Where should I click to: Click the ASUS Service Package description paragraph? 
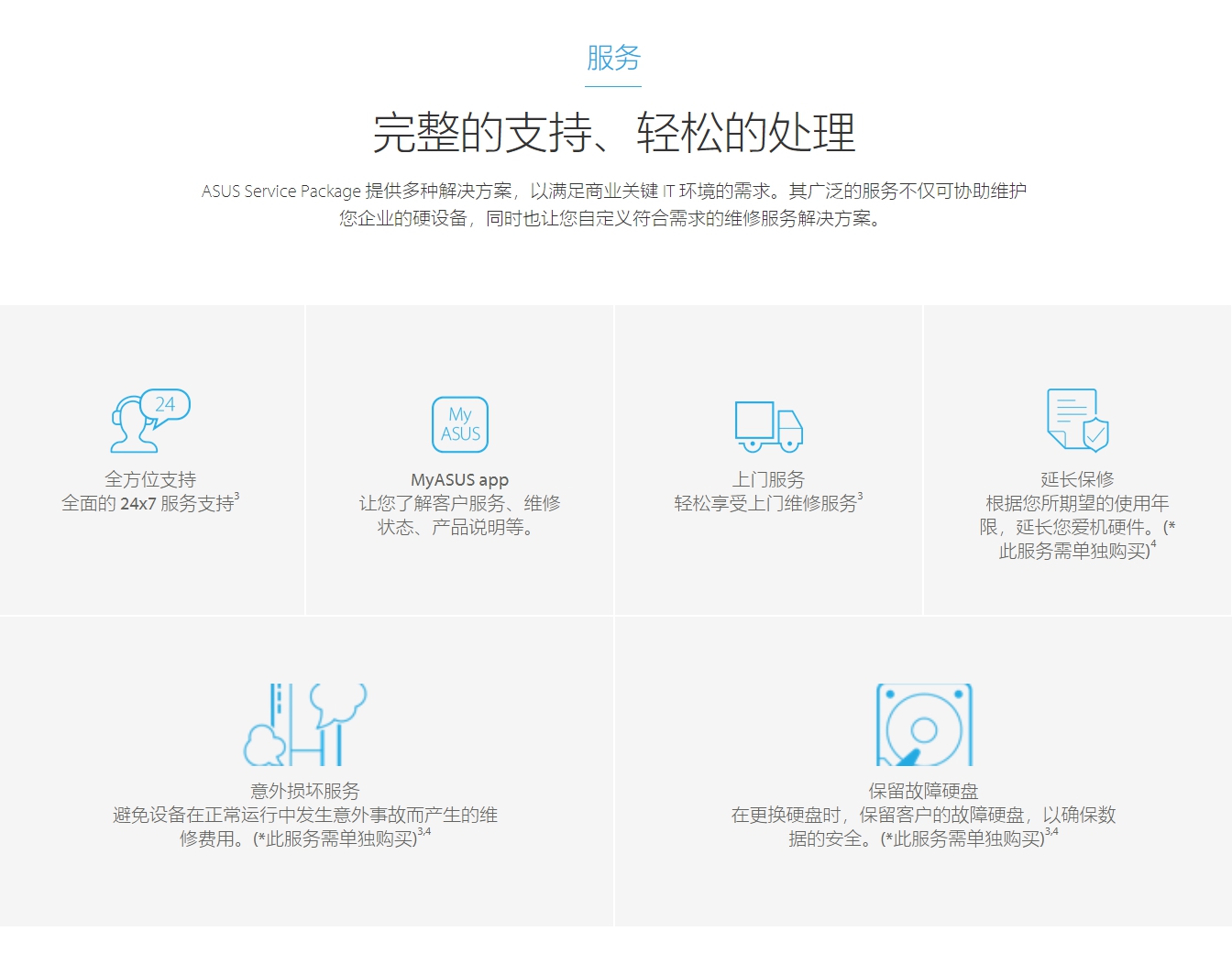(x=613, y=204)
